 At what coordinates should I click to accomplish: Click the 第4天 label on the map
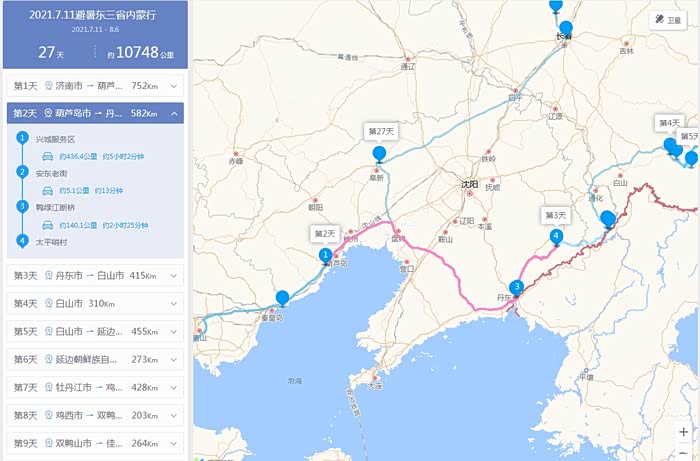(669, 122)
